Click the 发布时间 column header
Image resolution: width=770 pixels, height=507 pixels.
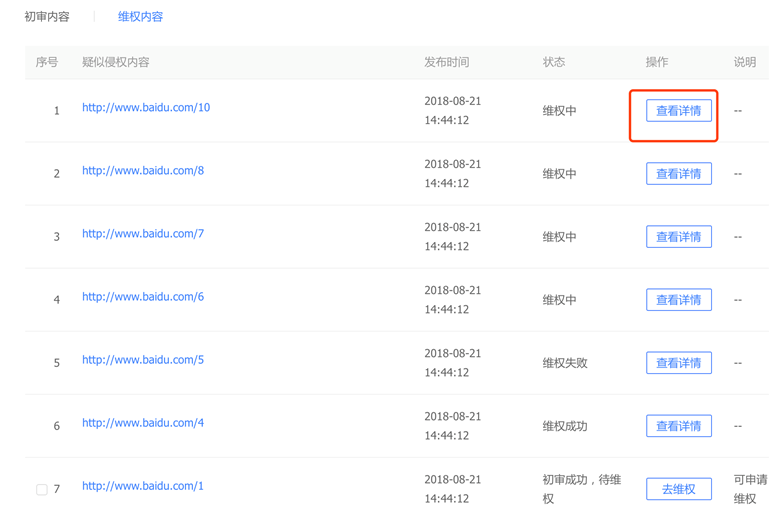446,62
